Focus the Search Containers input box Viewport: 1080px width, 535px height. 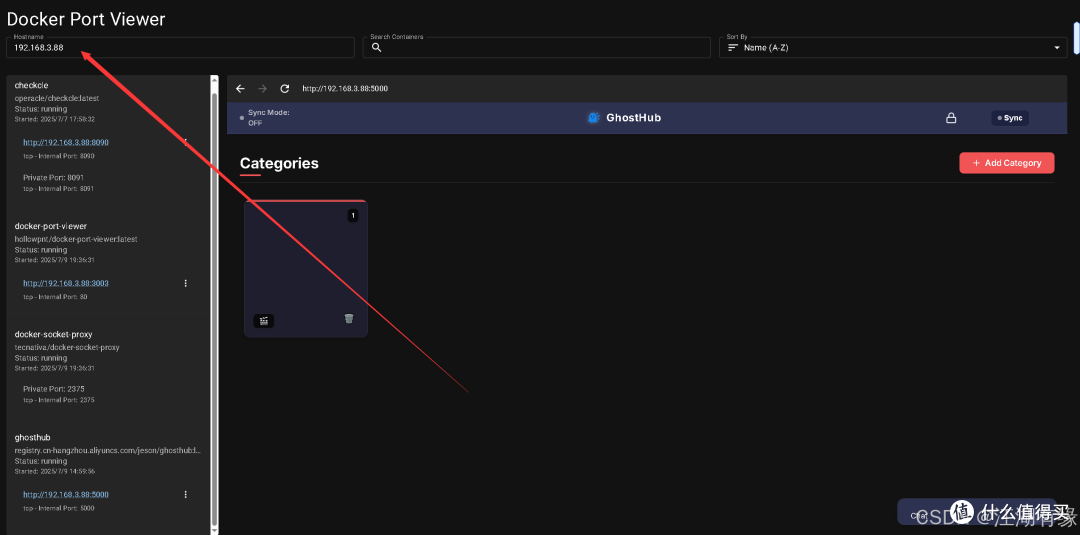tap(537, 48)
